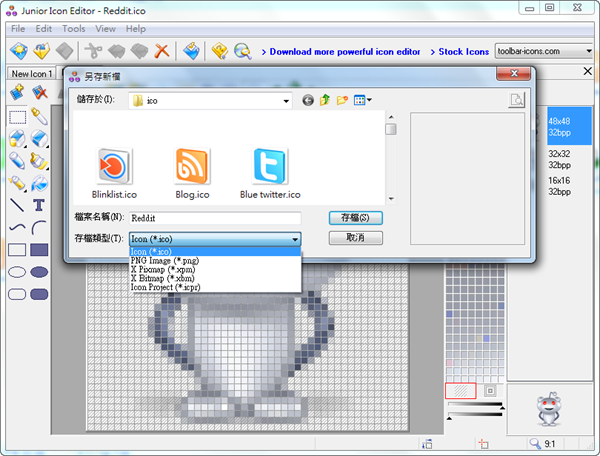Viewport: 600px width, 456px height.
Task: Select the rectangular selection tool
Action: pyautogui.click(x=17, y=117)
